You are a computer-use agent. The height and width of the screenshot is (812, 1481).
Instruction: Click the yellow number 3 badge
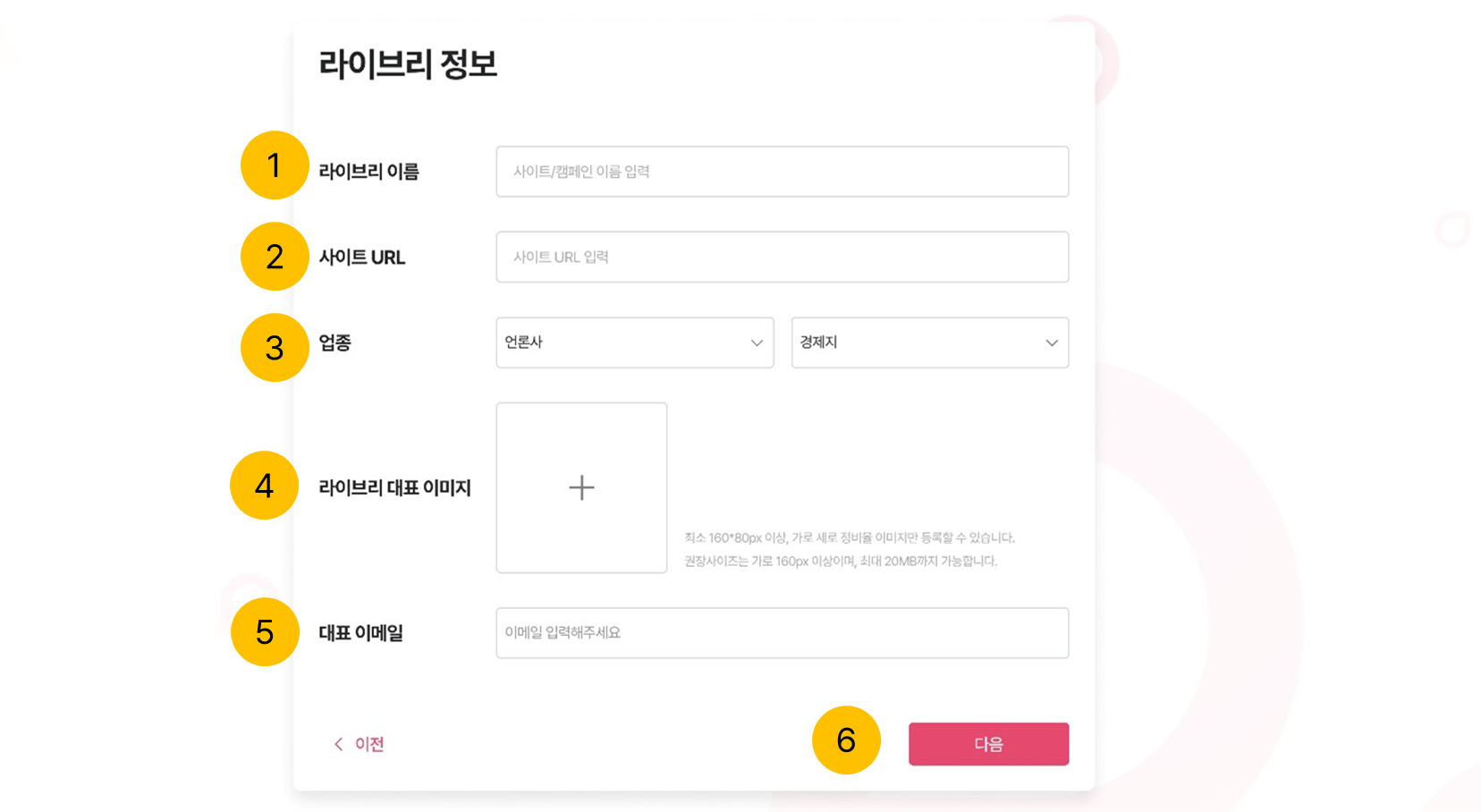click(x=275, y=348)
